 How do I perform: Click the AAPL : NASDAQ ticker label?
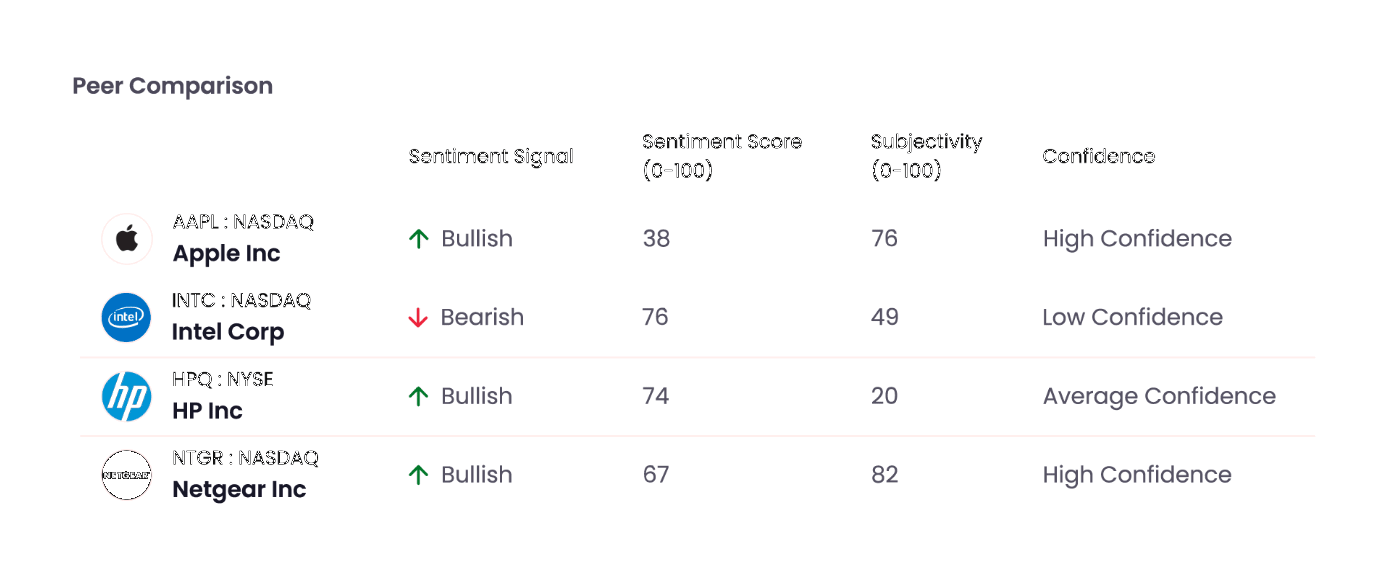(x=243, y=222)
